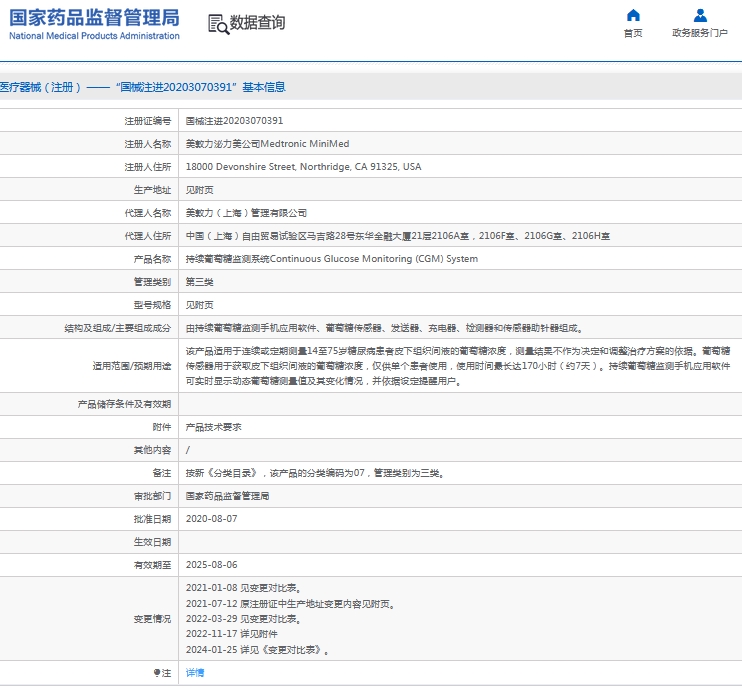The height and width of the screenshot is (689, 742).
Task: Click the 2021-07-12 change entry
Action: click(x=291, y=604)
